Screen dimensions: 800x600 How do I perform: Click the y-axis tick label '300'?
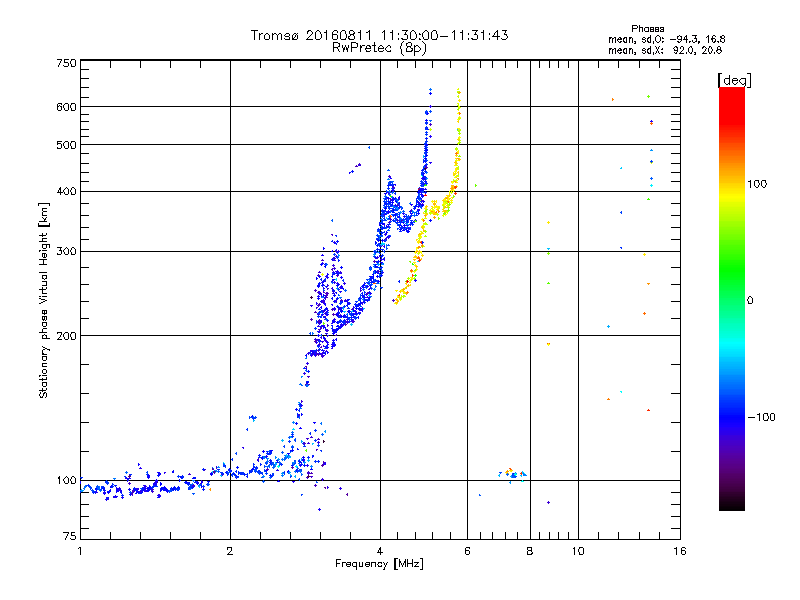coord(67,251)
